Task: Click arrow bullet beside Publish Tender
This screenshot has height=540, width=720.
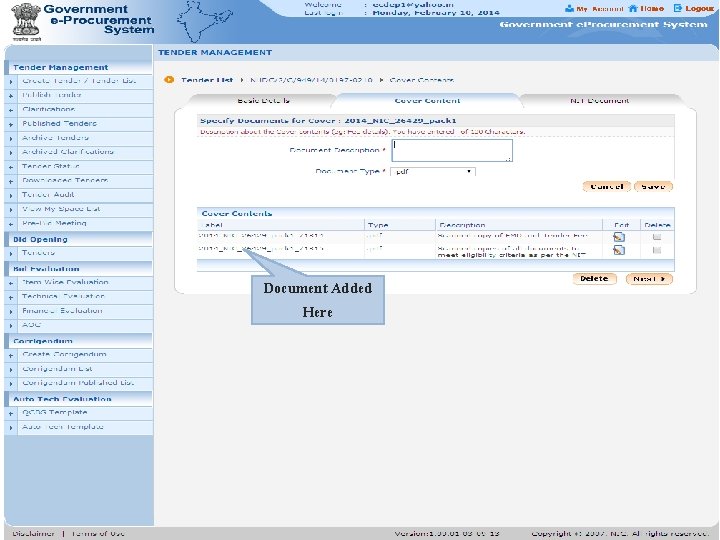Action: [x=11, y=96]
